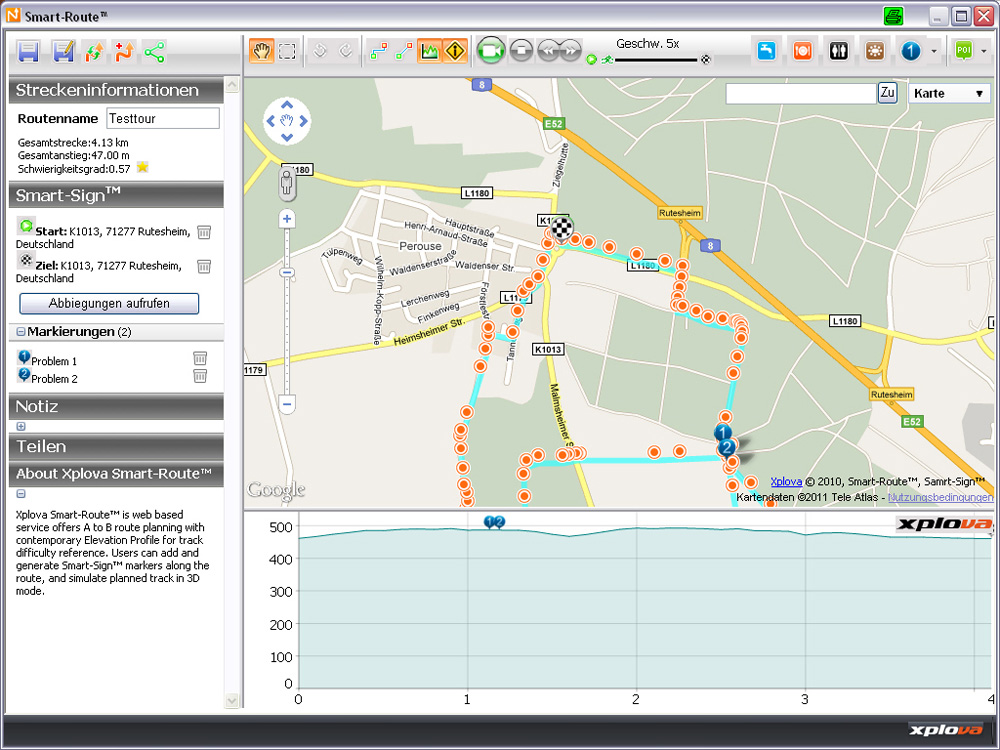Open the About Xplova Smart-Route header

[x=116, y=474]
